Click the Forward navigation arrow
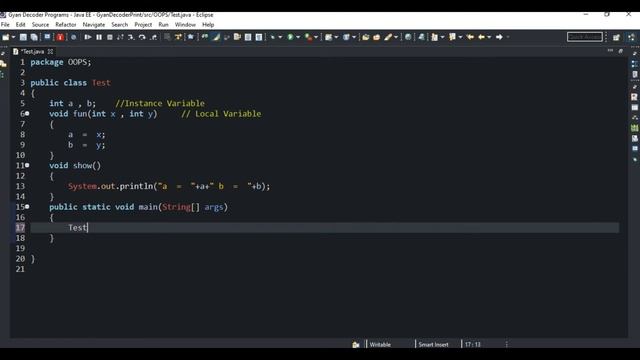Screen dimensions: 640x360 tap(499, 37)
